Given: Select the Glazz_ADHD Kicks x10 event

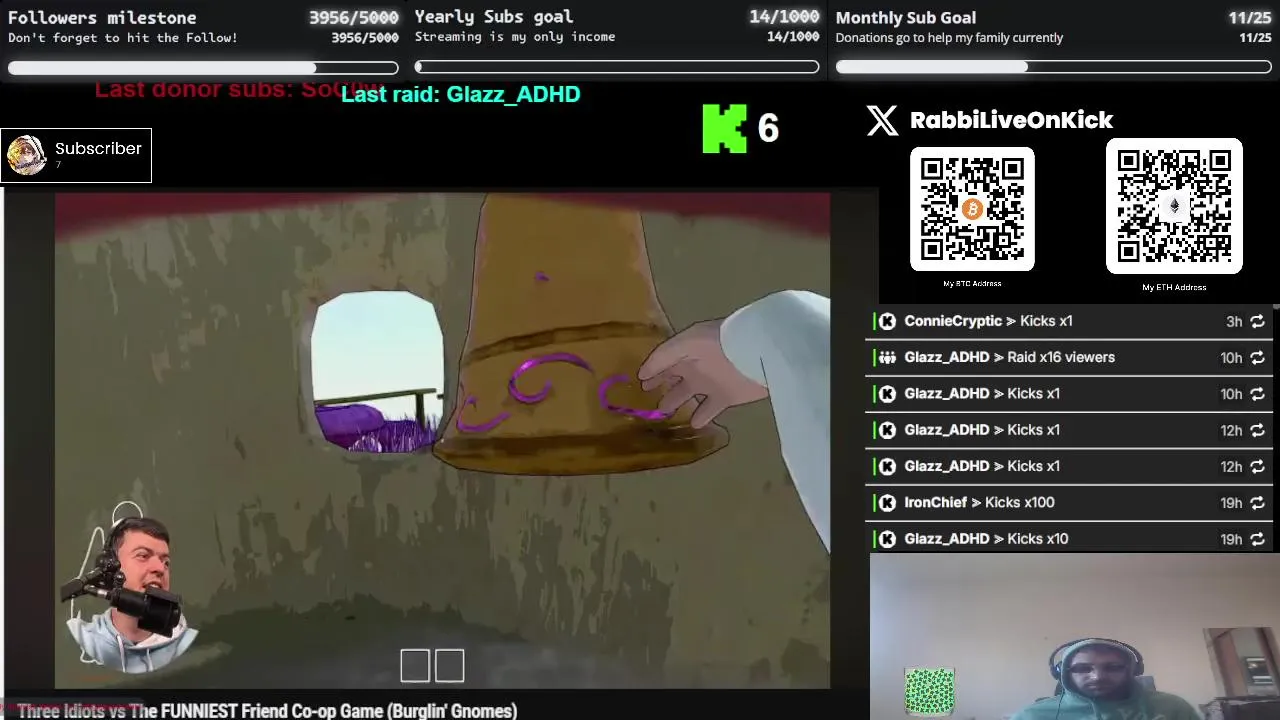Looking at the screenshot, I should click(x=1069, y=539).
